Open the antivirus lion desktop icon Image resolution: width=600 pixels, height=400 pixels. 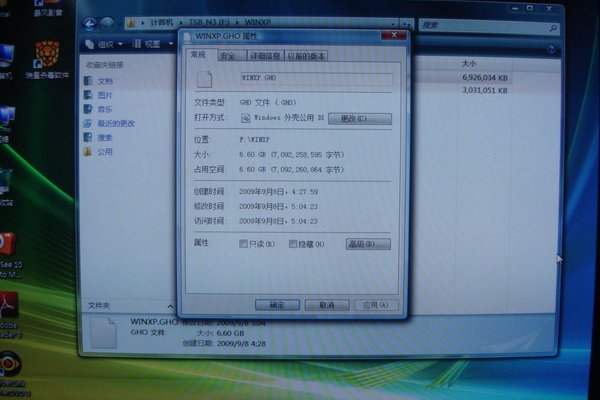[x=47, y=55]
